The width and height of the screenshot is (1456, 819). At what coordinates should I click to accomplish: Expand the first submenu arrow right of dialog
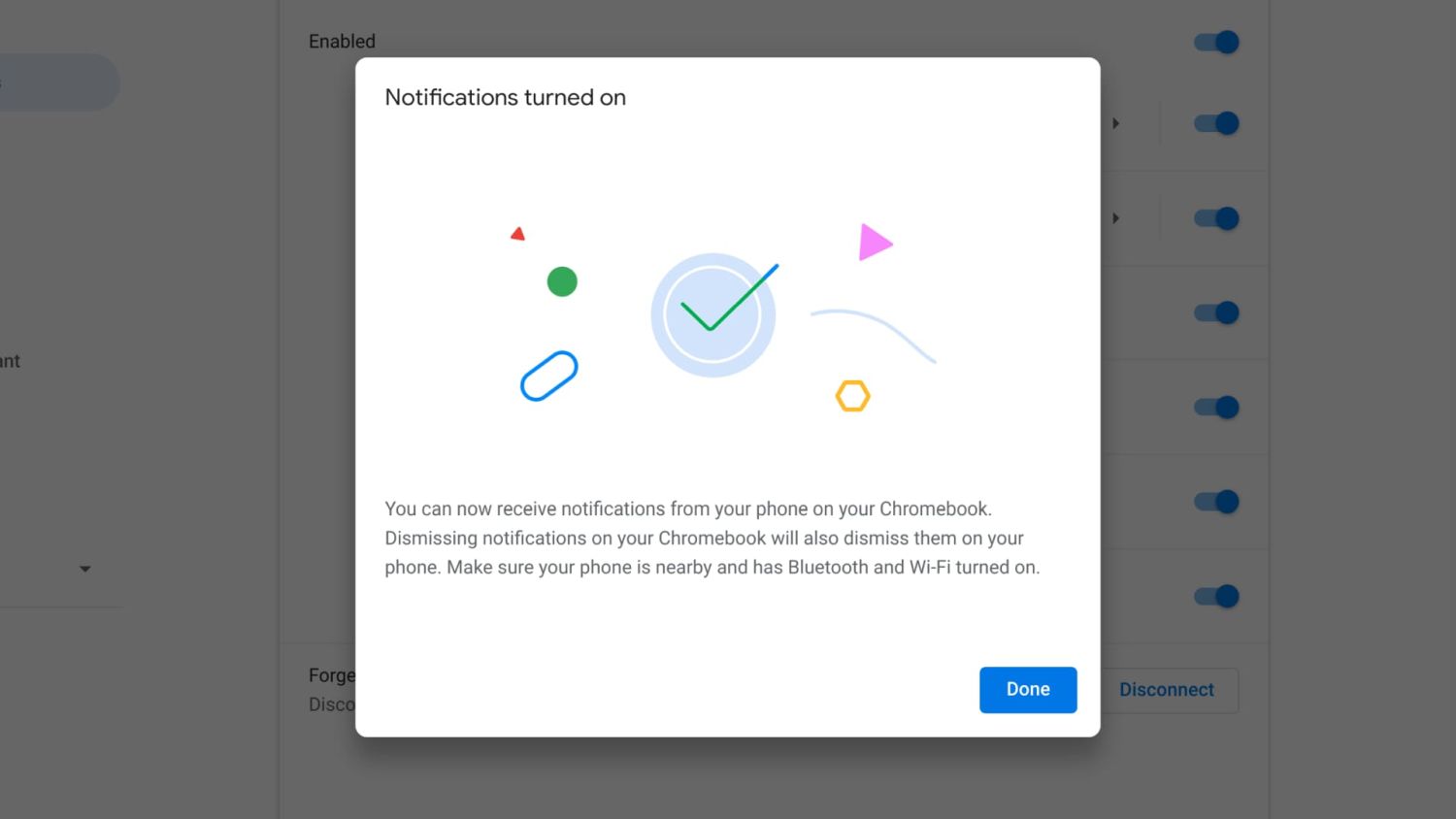click(1116, 123)
